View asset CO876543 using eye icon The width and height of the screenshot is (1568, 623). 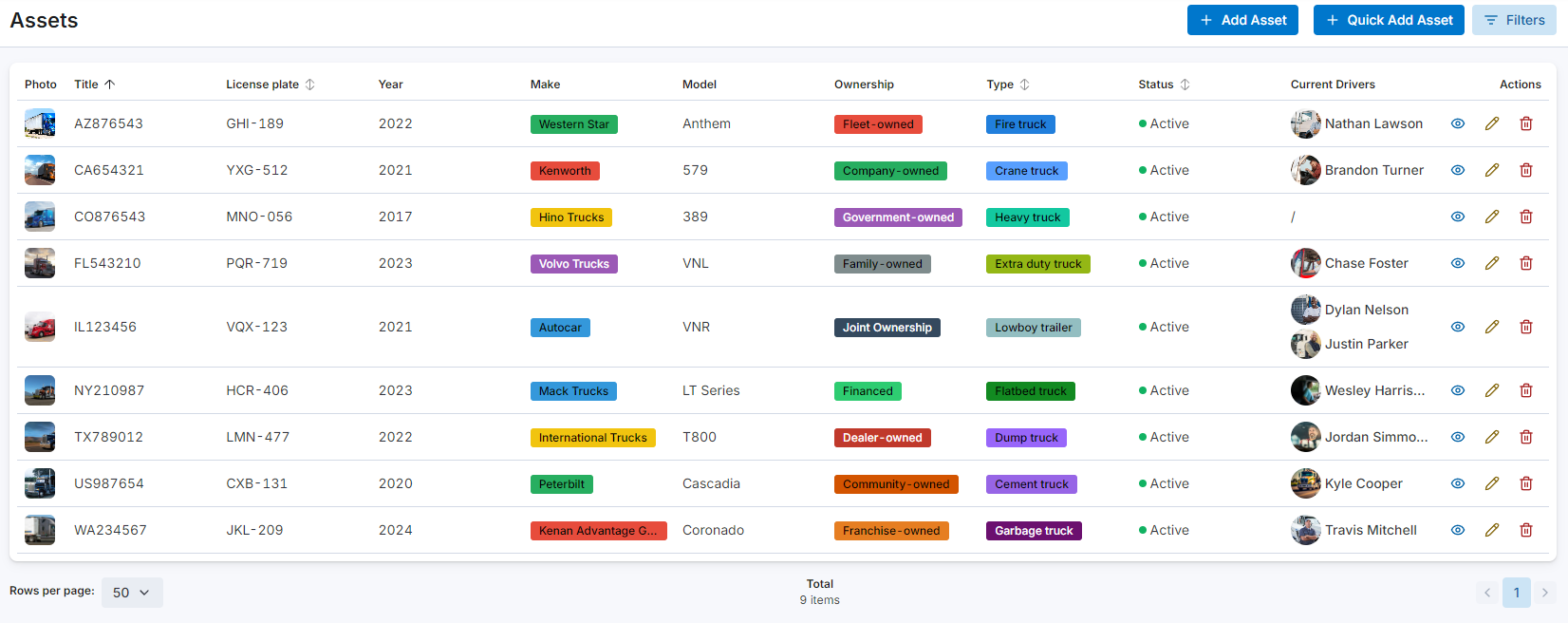pyautogui.click(x=1458, y=217)
